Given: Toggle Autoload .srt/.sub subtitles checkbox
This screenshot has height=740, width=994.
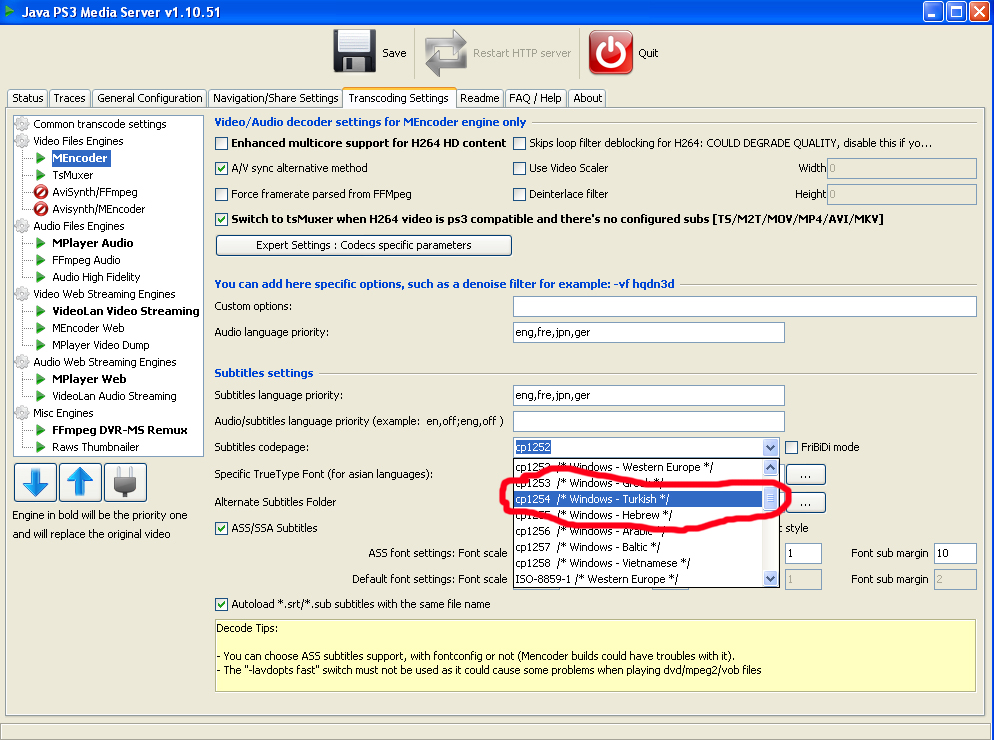Looking at the screenshot, I should [221, 604].
